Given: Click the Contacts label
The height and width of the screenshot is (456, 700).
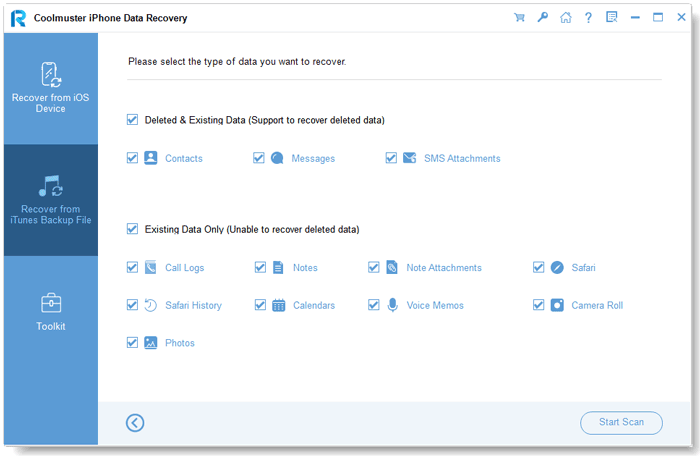Looking at the screenshot, I should [183, 159].
